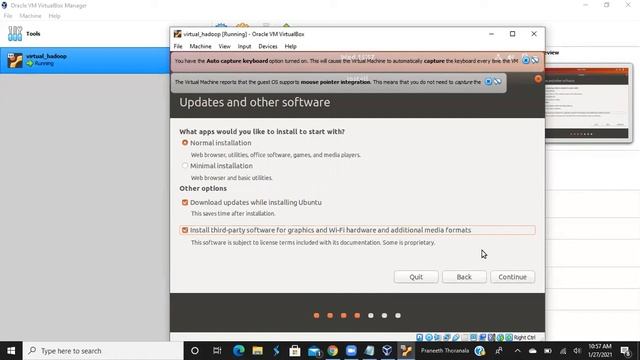Open the Windows notification center icon
This screenshot has height=360, width=640.
pos(625,351)
